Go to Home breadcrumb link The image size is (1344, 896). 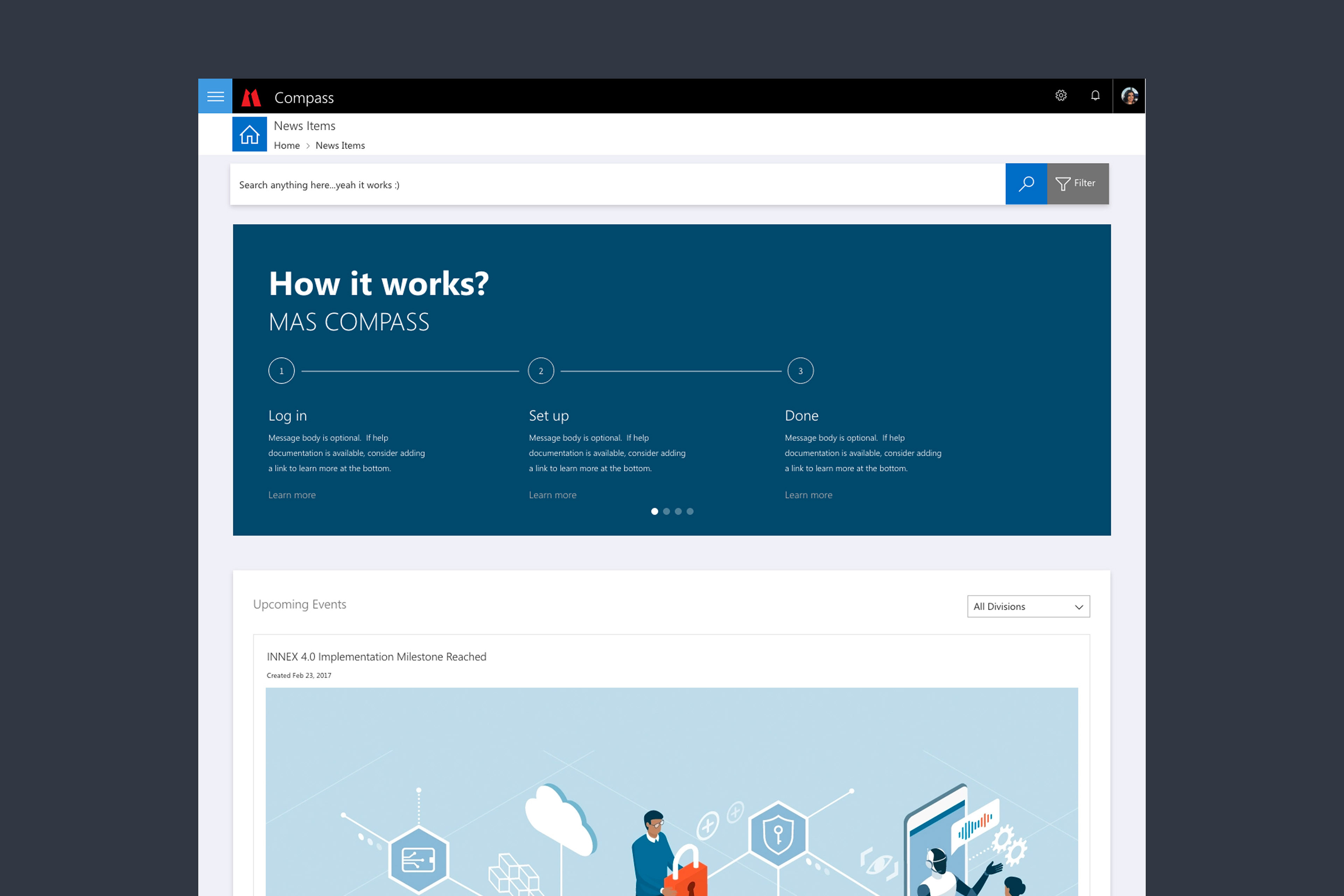(287, 146)
